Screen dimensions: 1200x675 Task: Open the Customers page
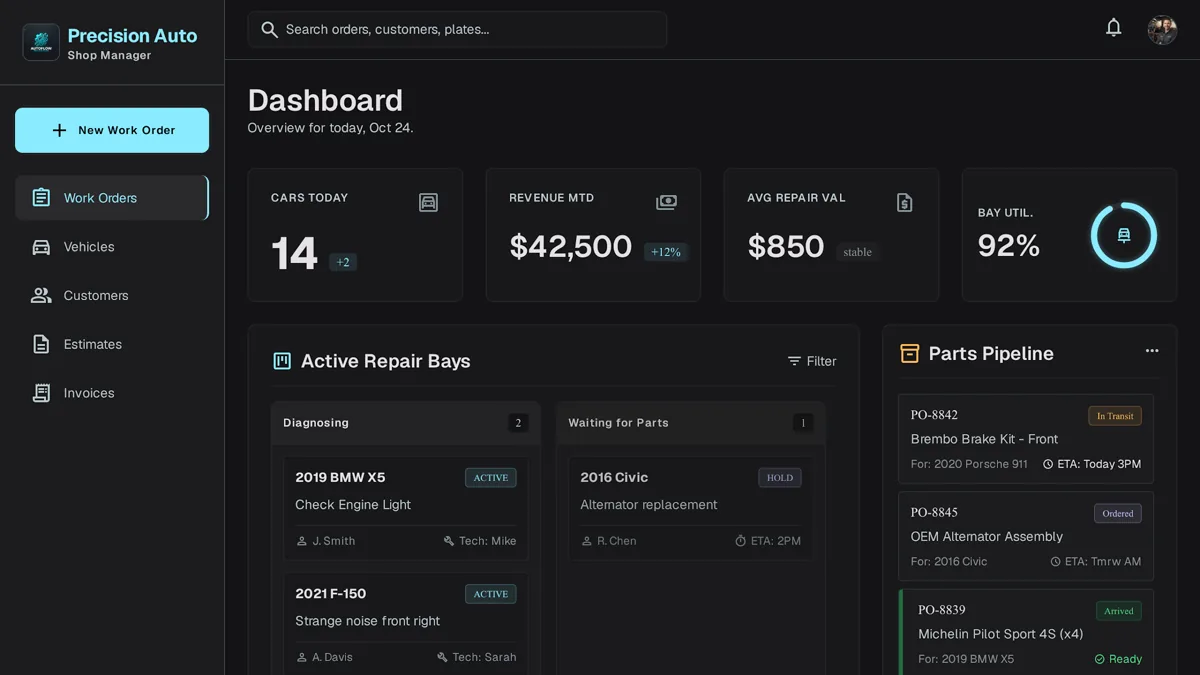pos(112,296)
